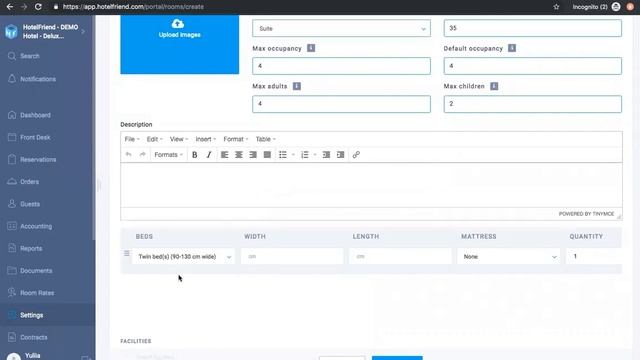Click Max children info icon
640x360 pixels.
pyautogui.click(x=494, y=86)
